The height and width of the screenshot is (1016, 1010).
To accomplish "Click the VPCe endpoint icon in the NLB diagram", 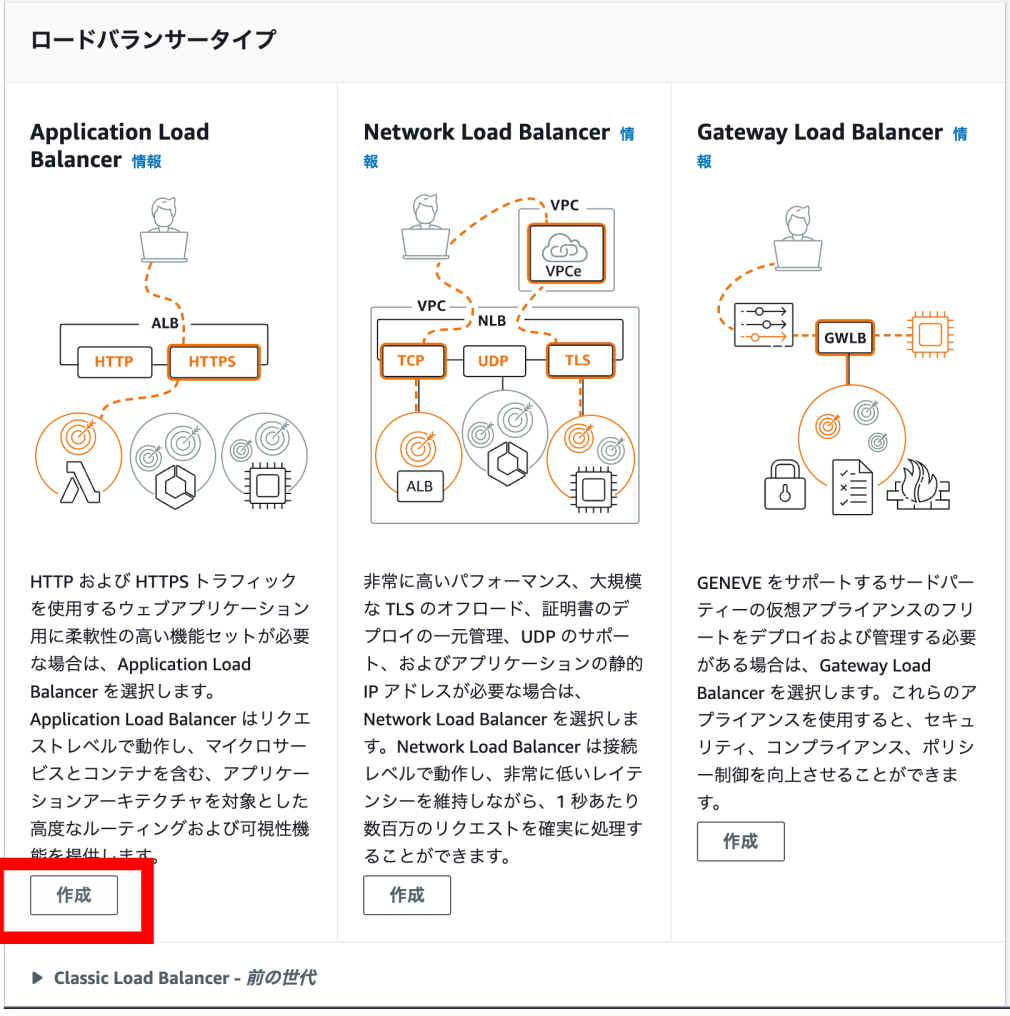I will (565, 252).
